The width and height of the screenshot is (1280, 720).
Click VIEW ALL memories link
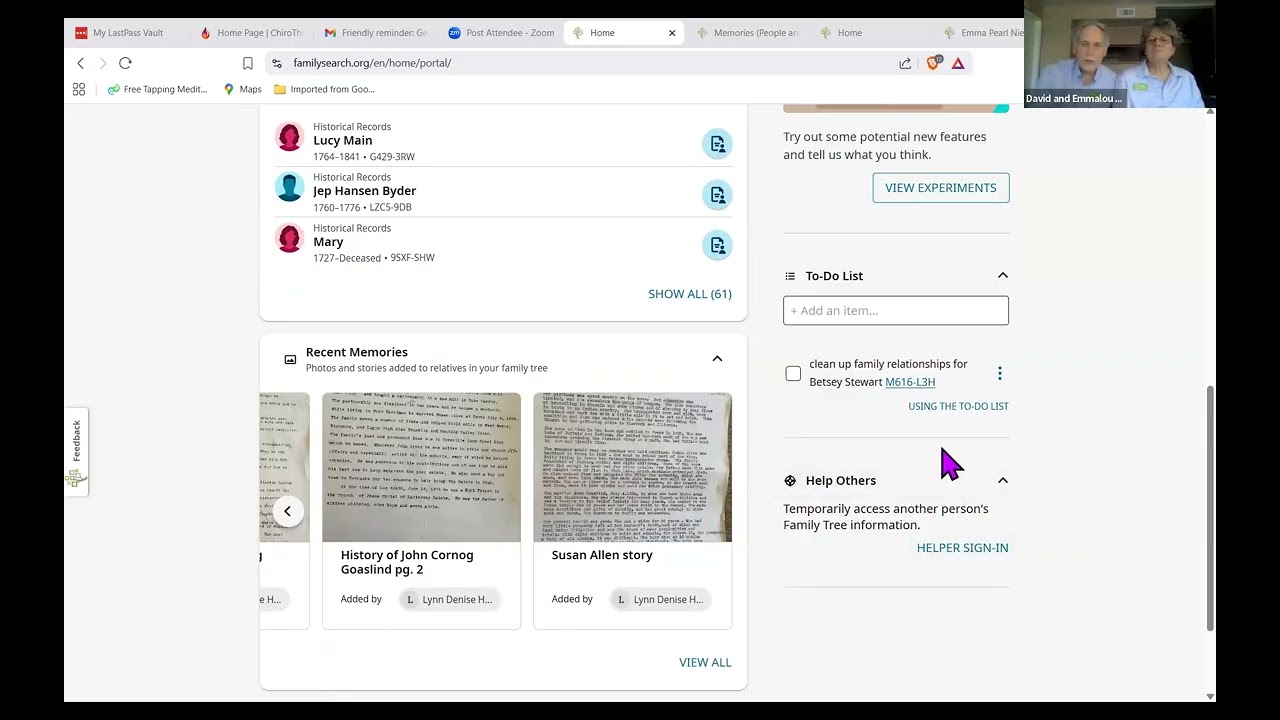pyautogui.click(x=705, y=662)
